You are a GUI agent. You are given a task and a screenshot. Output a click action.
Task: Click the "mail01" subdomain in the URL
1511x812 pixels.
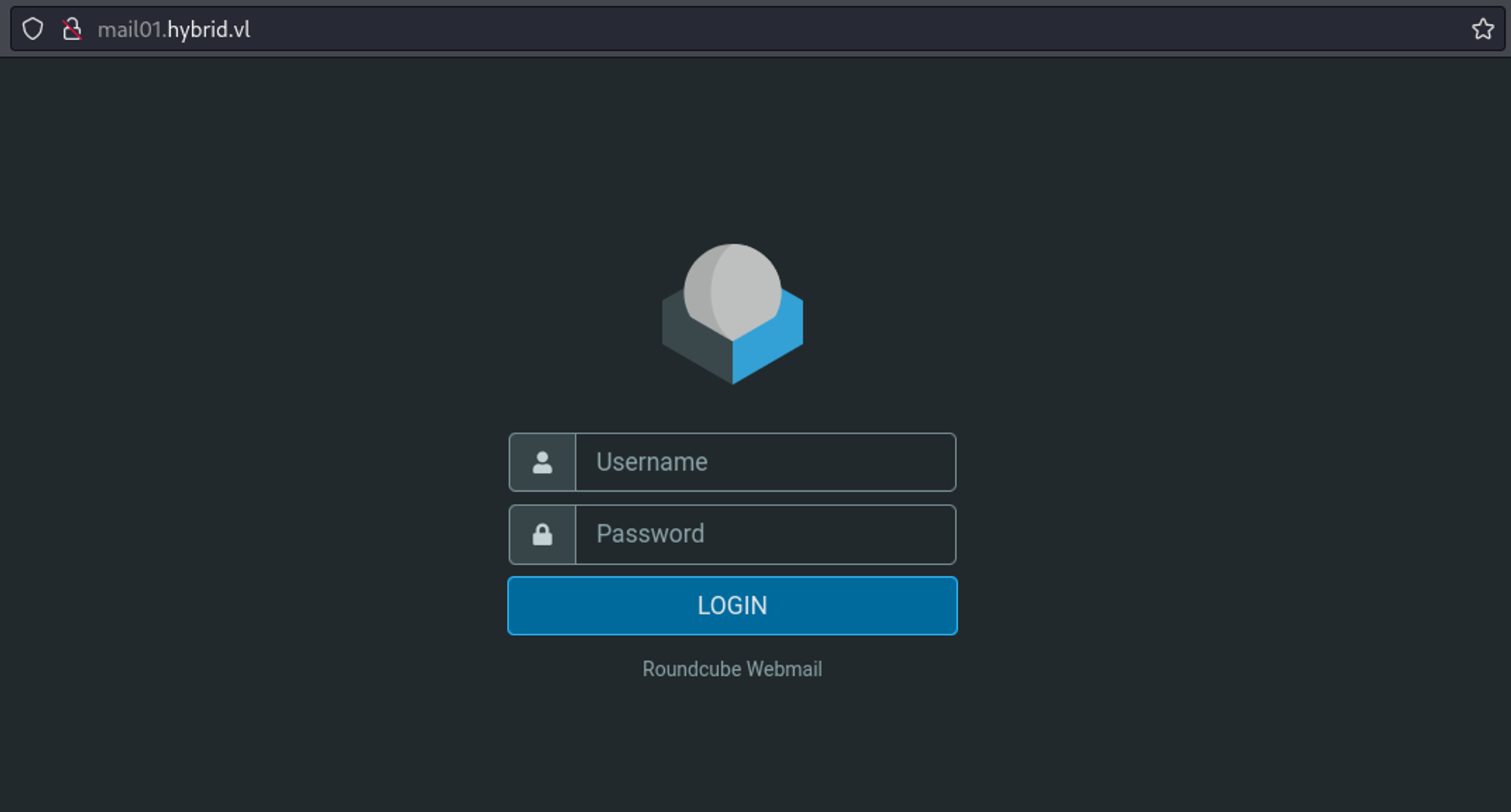coord(129,29)
